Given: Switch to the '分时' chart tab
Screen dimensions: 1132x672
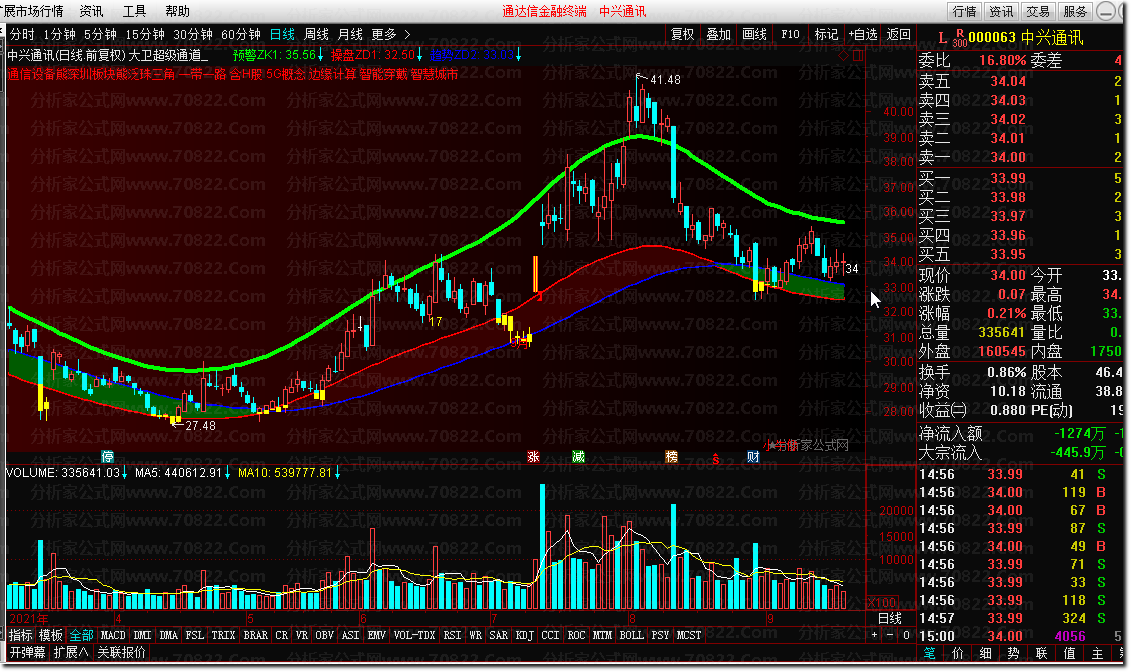Looking at the screenshot, I should pos(22,34).
